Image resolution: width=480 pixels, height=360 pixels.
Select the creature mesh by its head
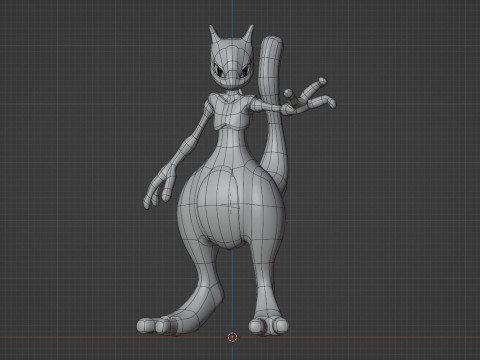(231, 58)
